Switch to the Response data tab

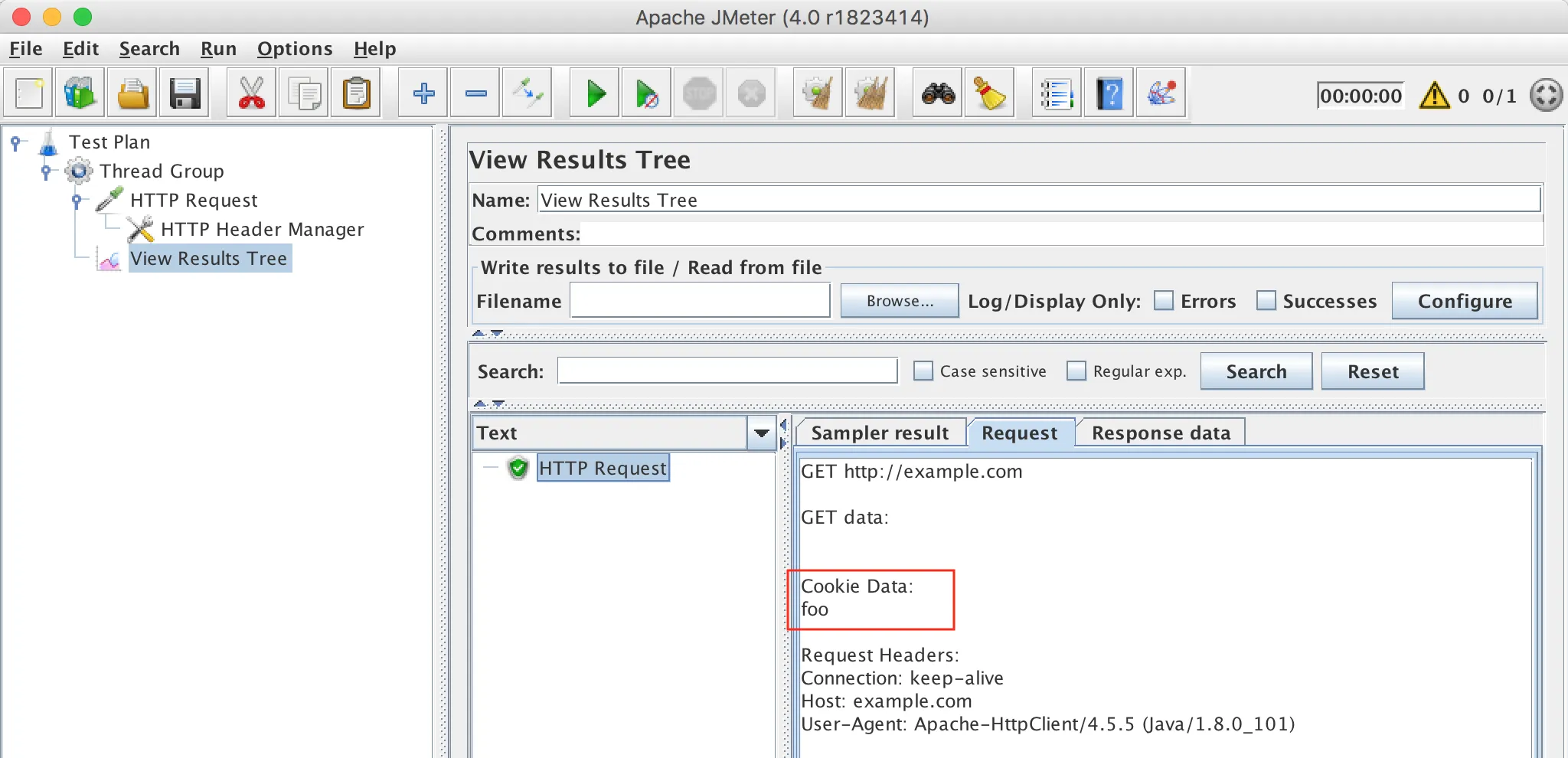[x=1161, y=433]
